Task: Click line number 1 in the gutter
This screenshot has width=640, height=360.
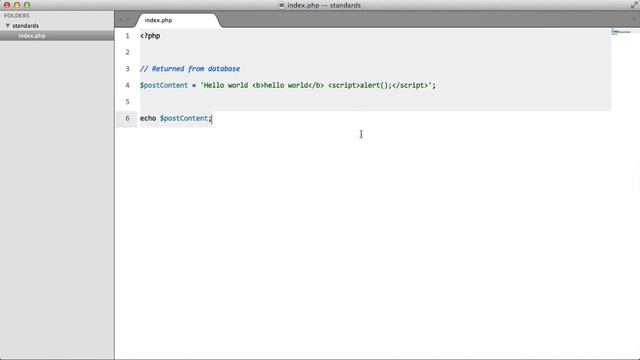Action: pos(127,36)
